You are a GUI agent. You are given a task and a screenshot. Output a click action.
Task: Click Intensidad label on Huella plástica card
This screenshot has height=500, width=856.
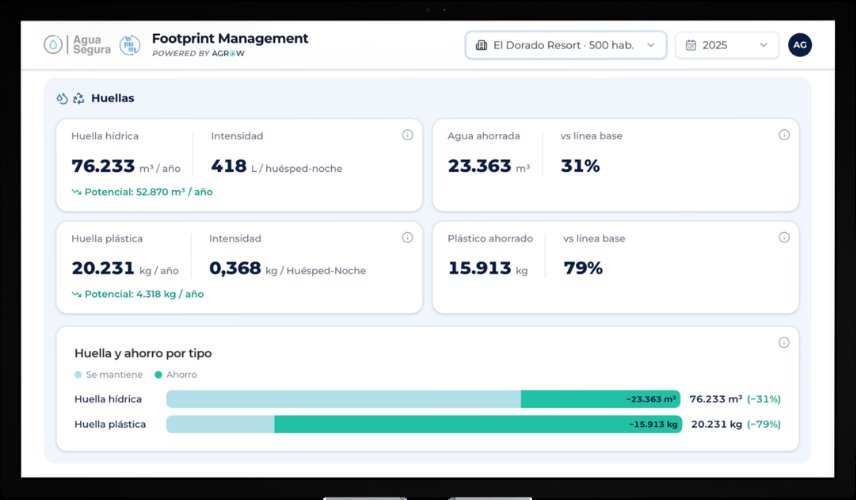(x=235, y=239)
